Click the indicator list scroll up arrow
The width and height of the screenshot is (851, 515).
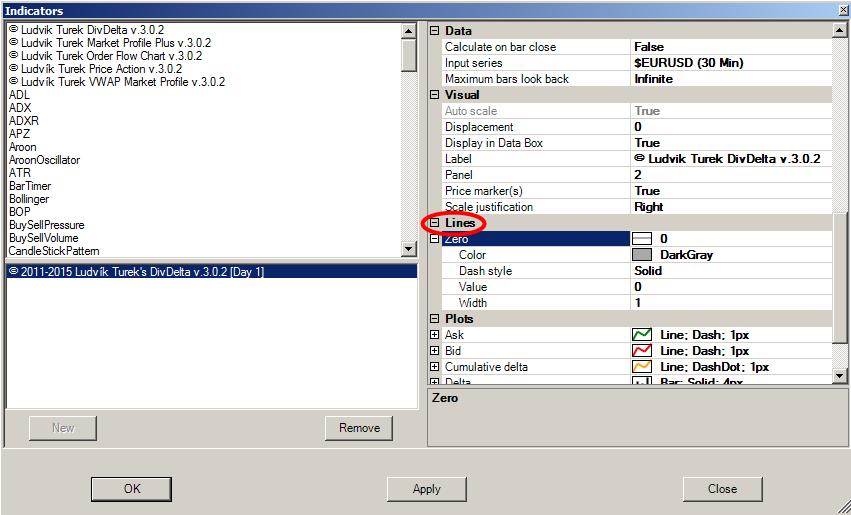coord(409,31)
